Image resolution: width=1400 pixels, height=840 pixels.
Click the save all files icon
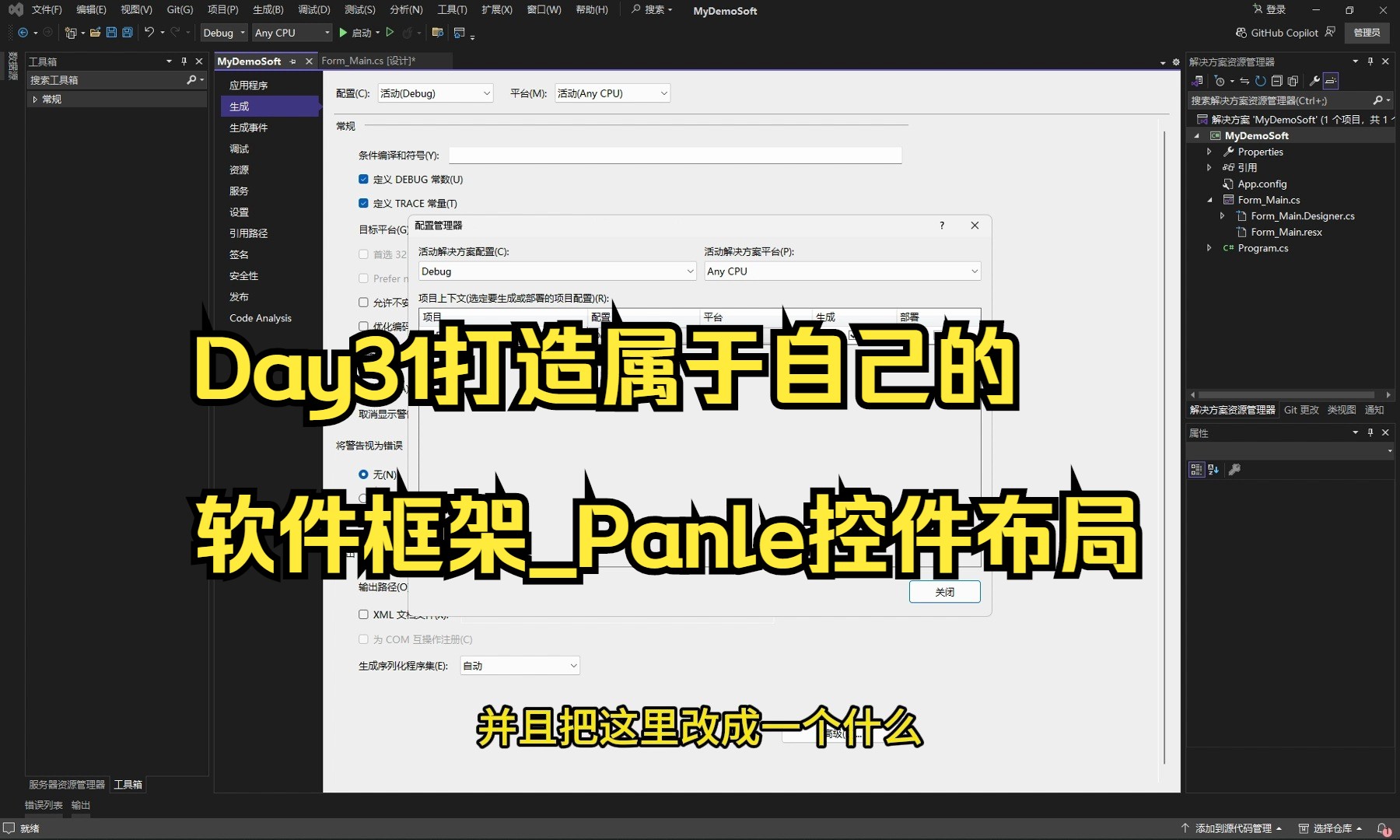click(128, 33)
